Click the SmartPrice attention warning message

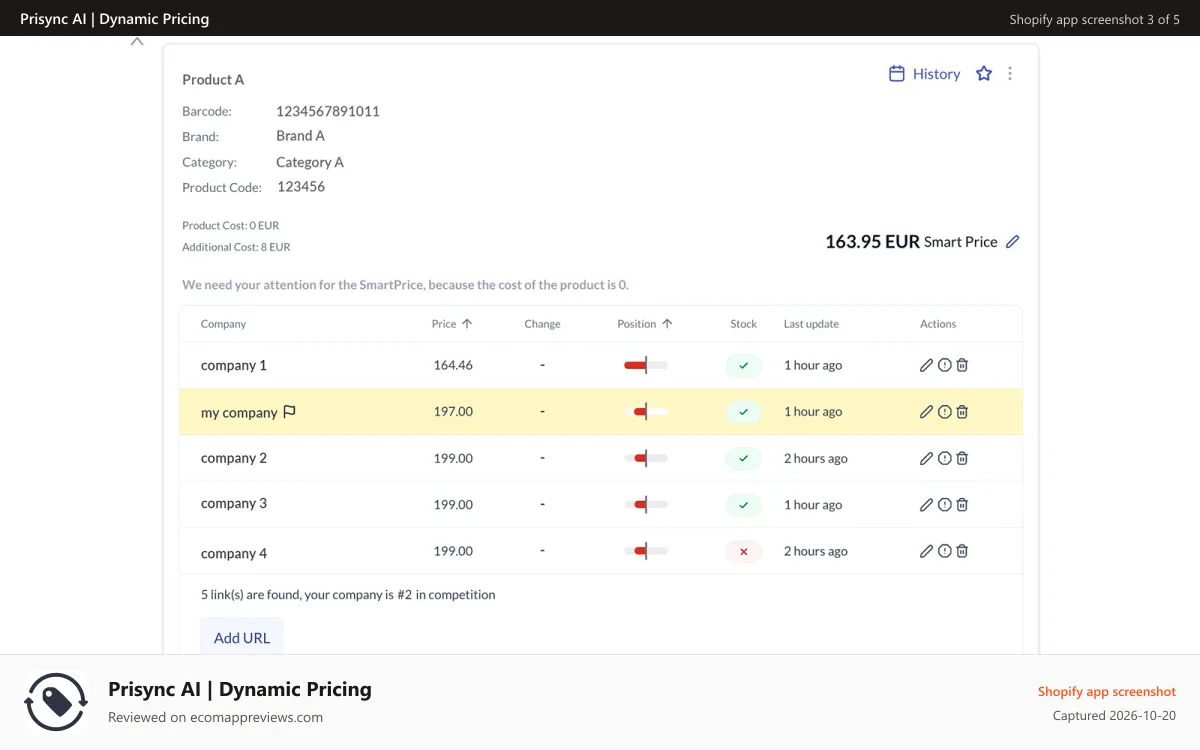[405, 285]
